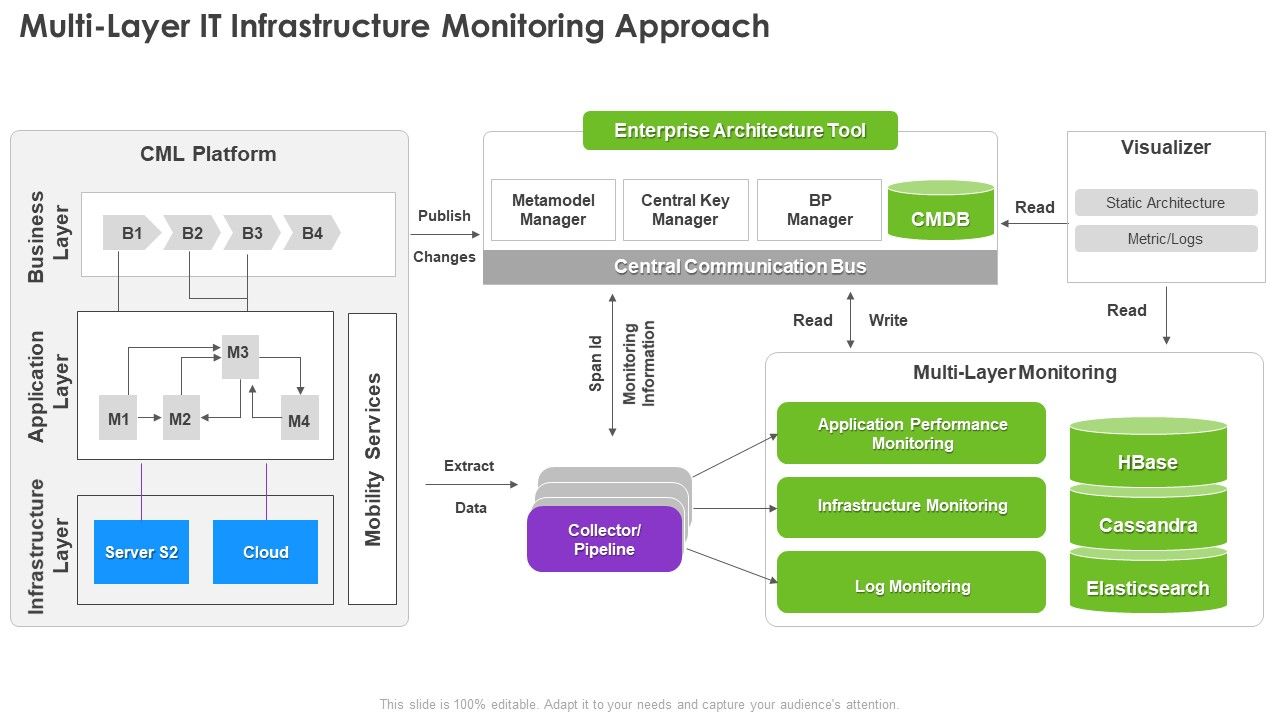This screenshot has height=720, width=1280.
Task: Select the Server S2 blue block
Action: click(x=141, y=552)
